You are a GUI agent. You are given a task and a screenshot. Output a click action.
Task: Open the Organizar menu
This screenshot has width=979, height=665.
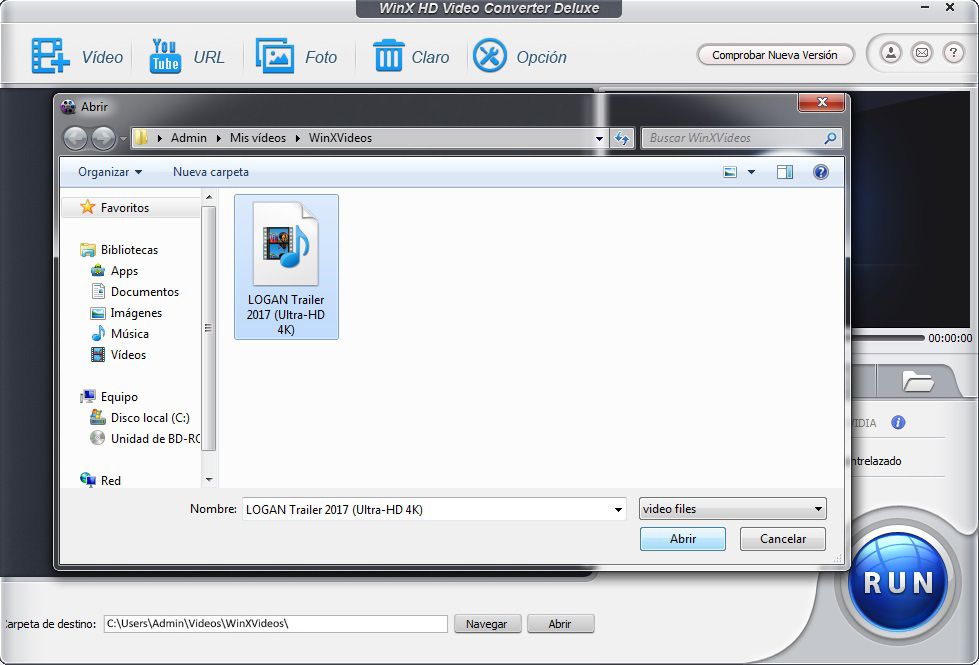tap(110, 172)
